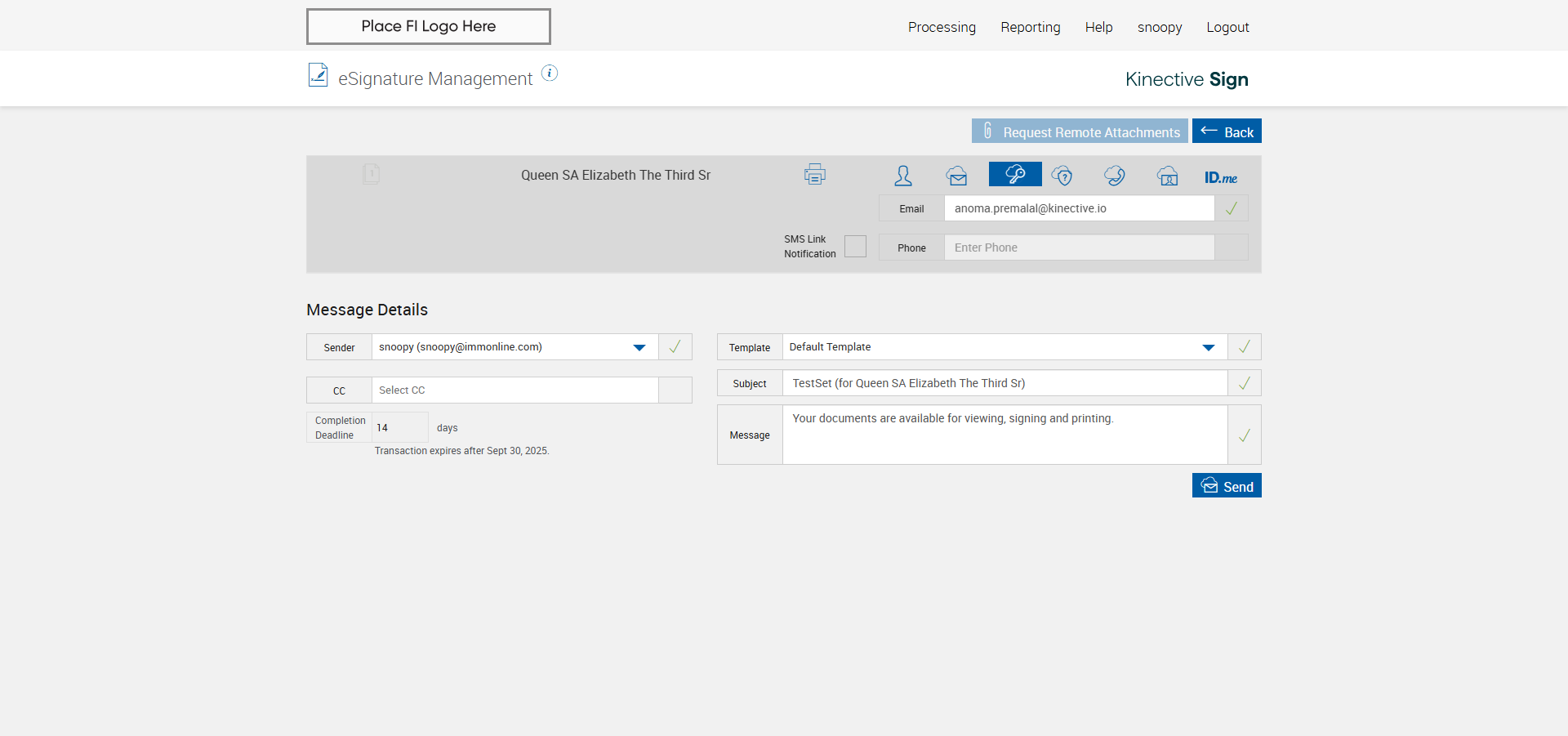Select the cloud phone call authentication icon

1114,176
